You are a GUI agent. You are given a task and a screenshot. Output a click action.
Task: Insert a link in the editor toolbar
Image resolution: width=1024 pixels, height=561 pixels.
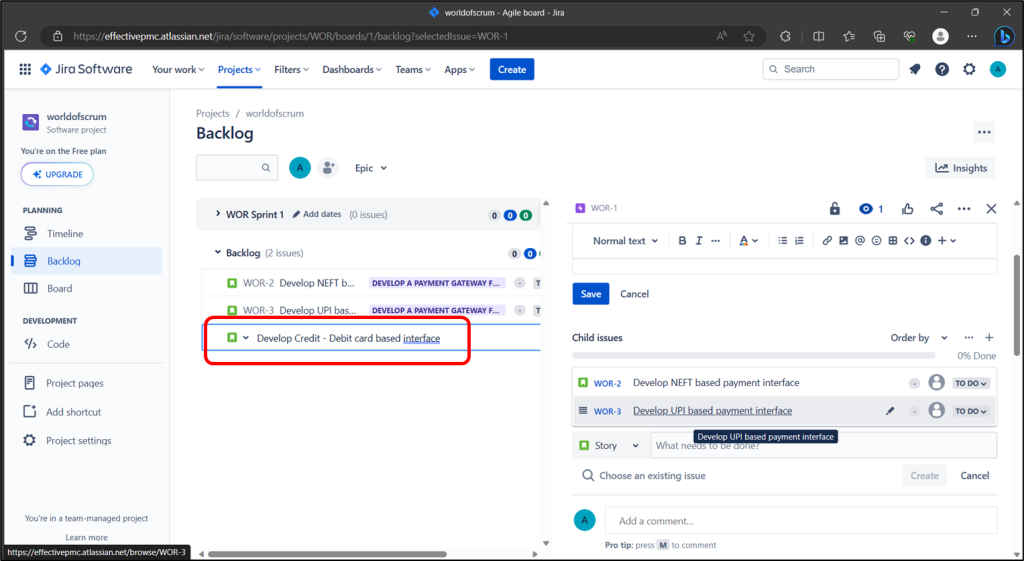pos(827,241)
